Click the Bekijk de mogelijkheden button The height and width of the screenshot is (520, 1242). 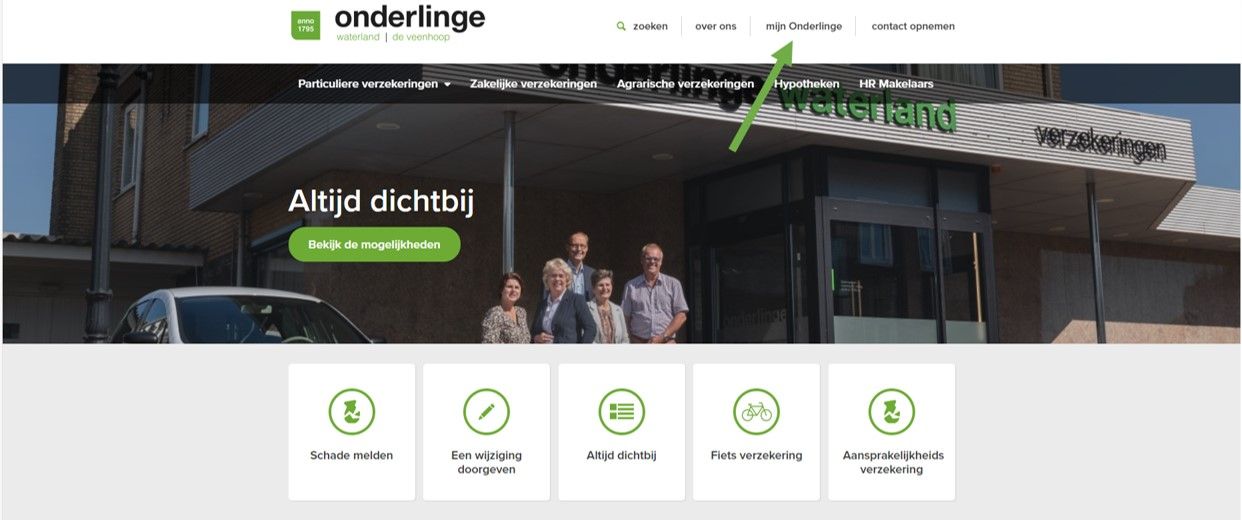coord(374,244)
